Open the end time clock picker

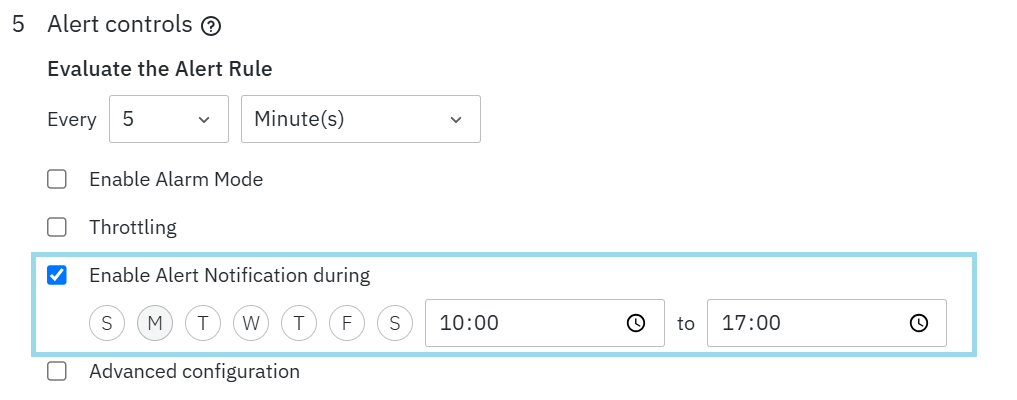click(918, 323)
